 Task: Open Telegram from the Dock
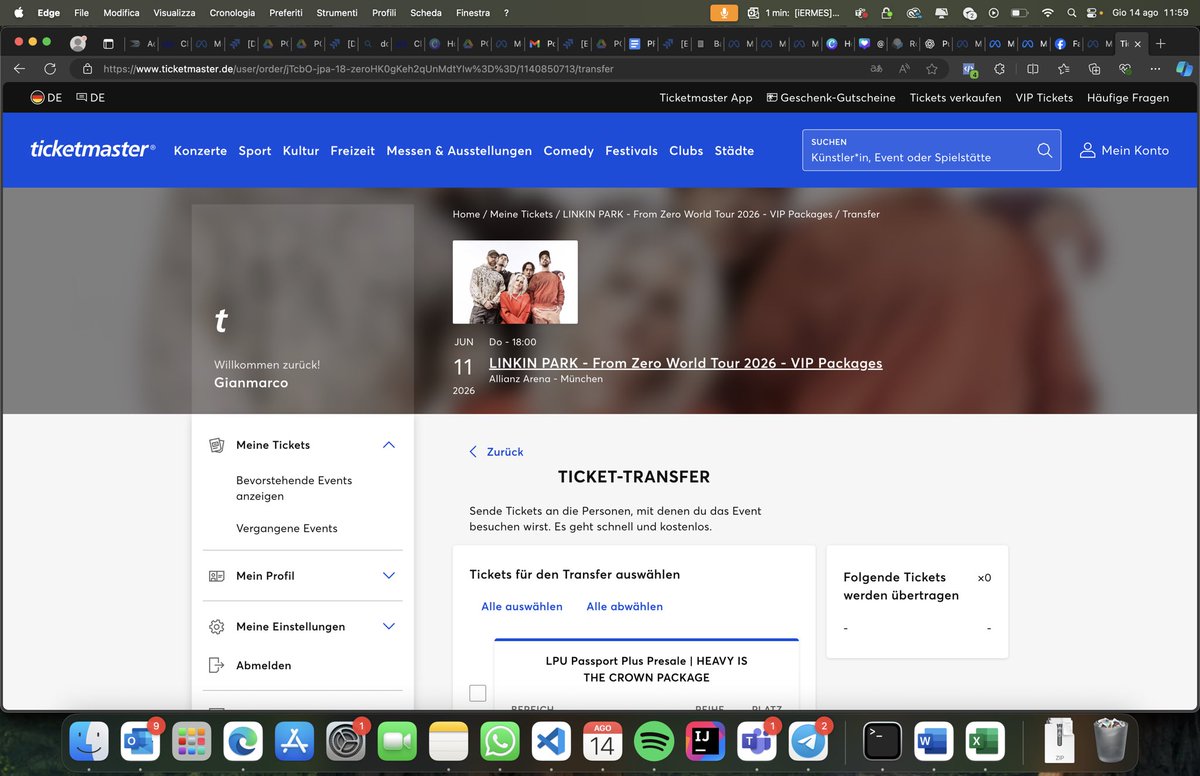pos(808,741)
